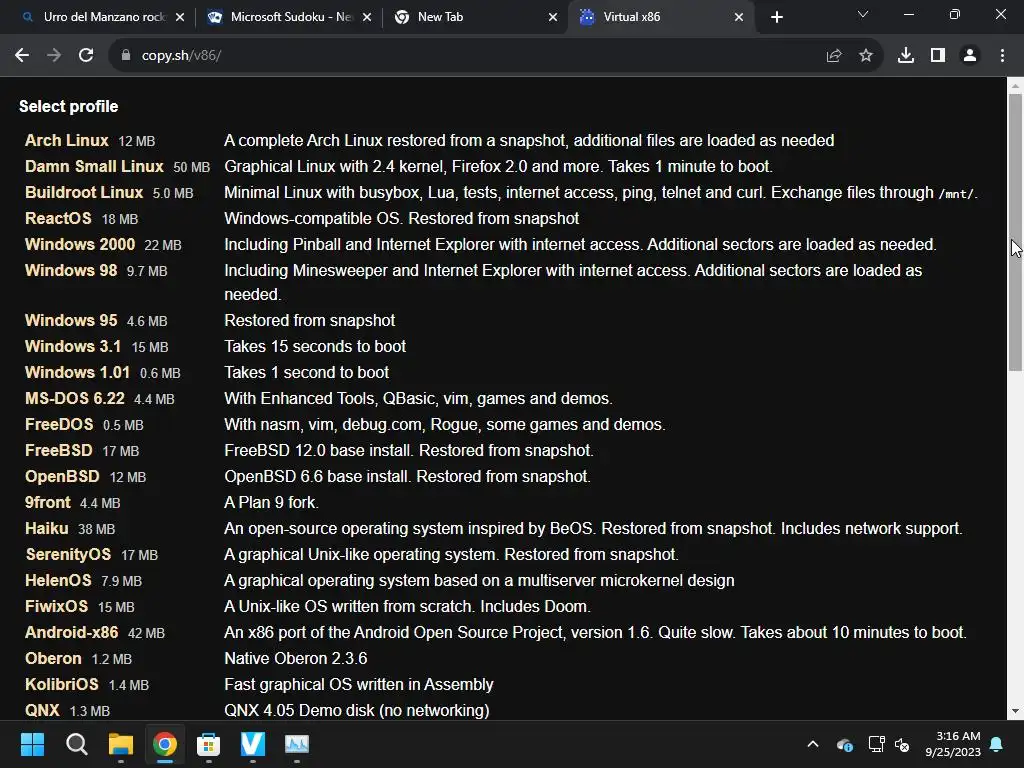This screenshot has height=768, width=1024.
Task: Click the network tray icon
Action: 876,744
